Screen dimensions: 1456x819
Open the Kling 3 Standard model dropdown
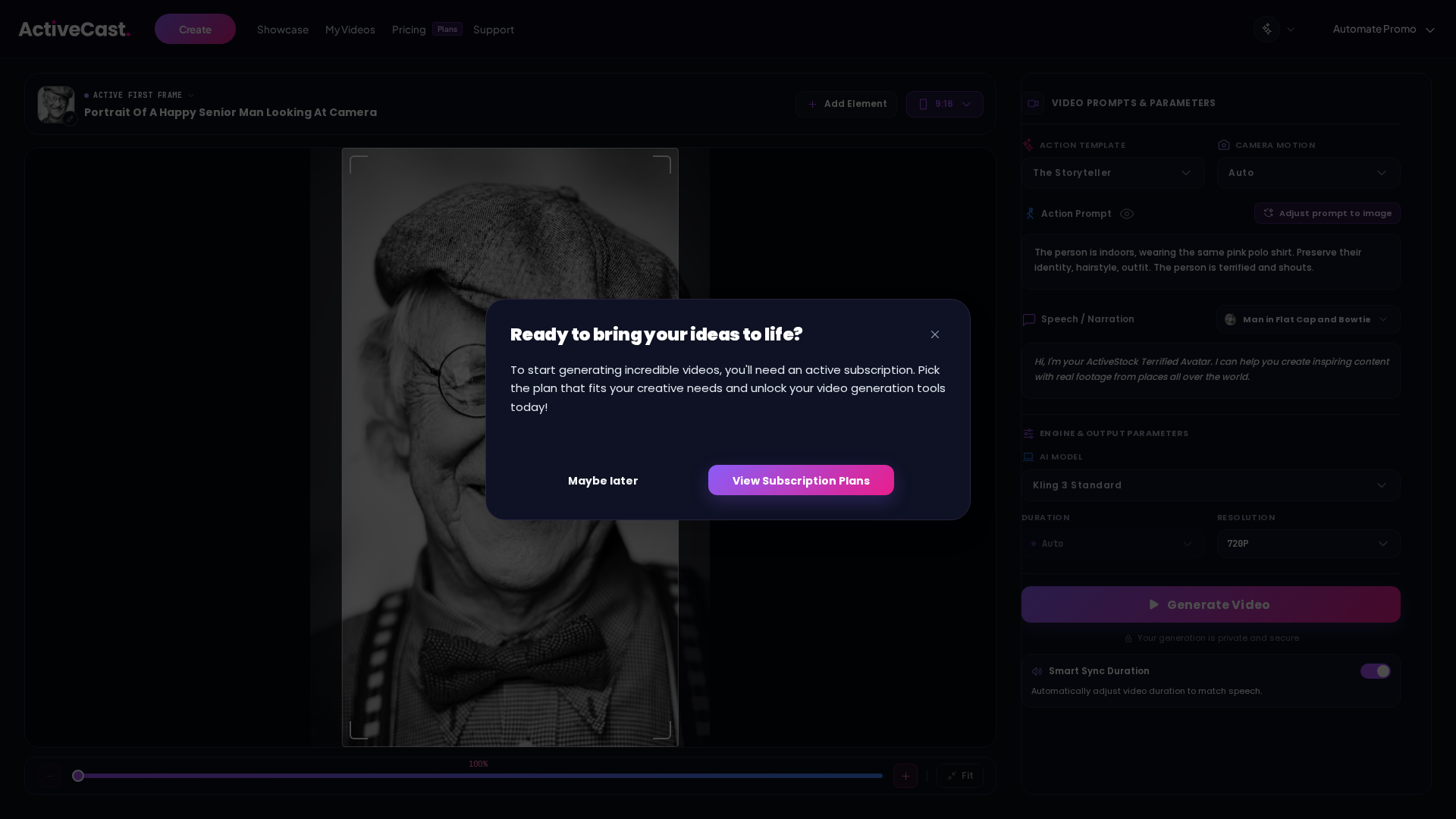(1210, 485)
